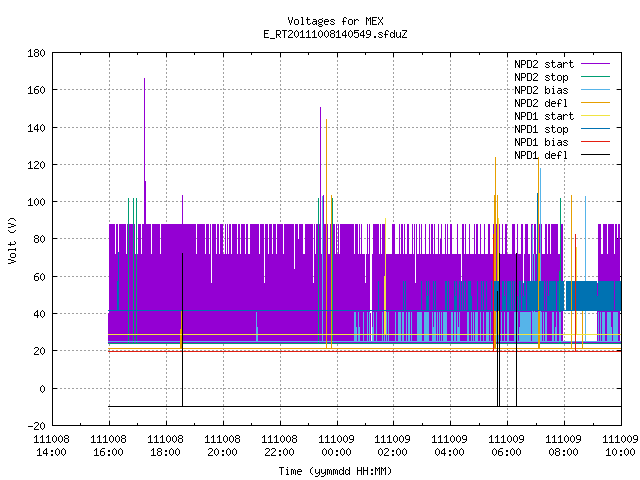Viewport: 640px width, 480px height.
Task: Click the 111008 14:00 time tick label
Action: [x=51, y=446]
